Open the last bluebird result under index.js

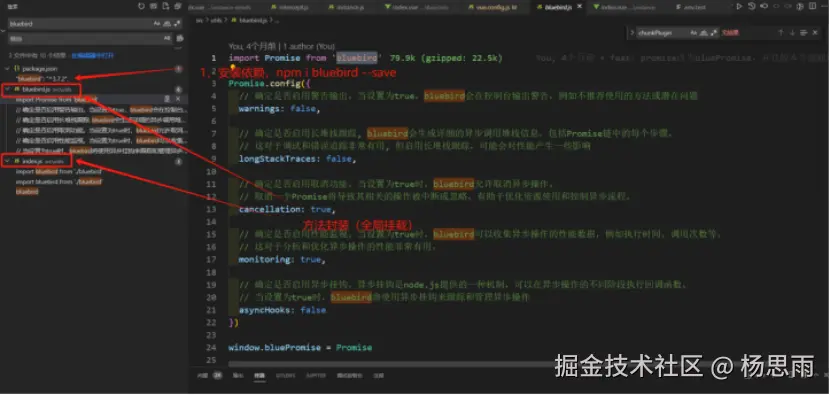[x=27, y=192]
